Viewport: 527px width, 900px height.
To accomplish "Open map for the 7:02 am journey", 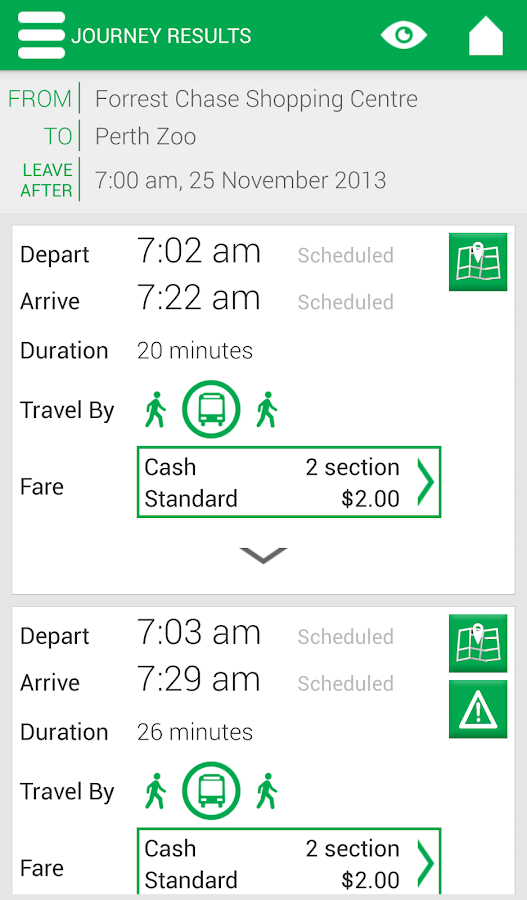I will (478, 262).
